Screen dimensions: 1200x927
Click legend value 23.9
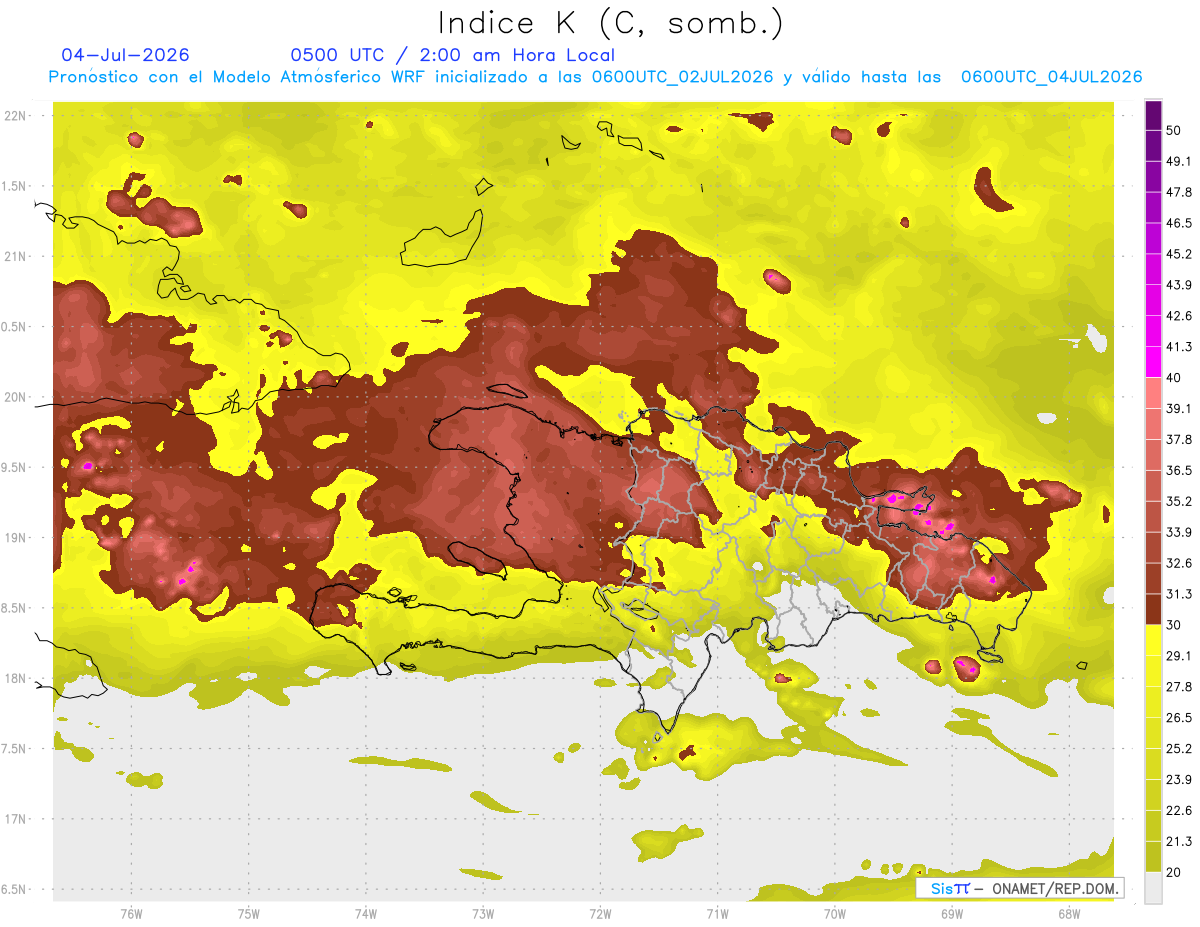point(1179,779)
